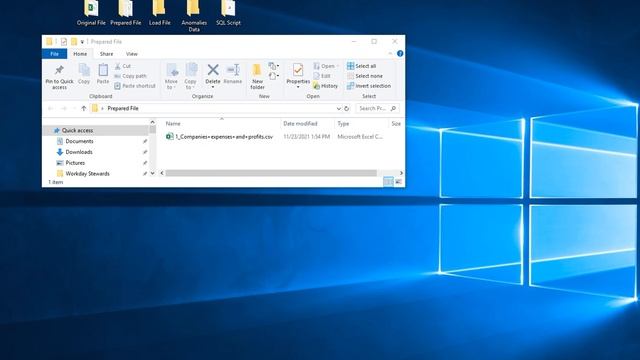Sort by the Name column header
This screenshot has height=360, width=640.
(x=173, y=123)
